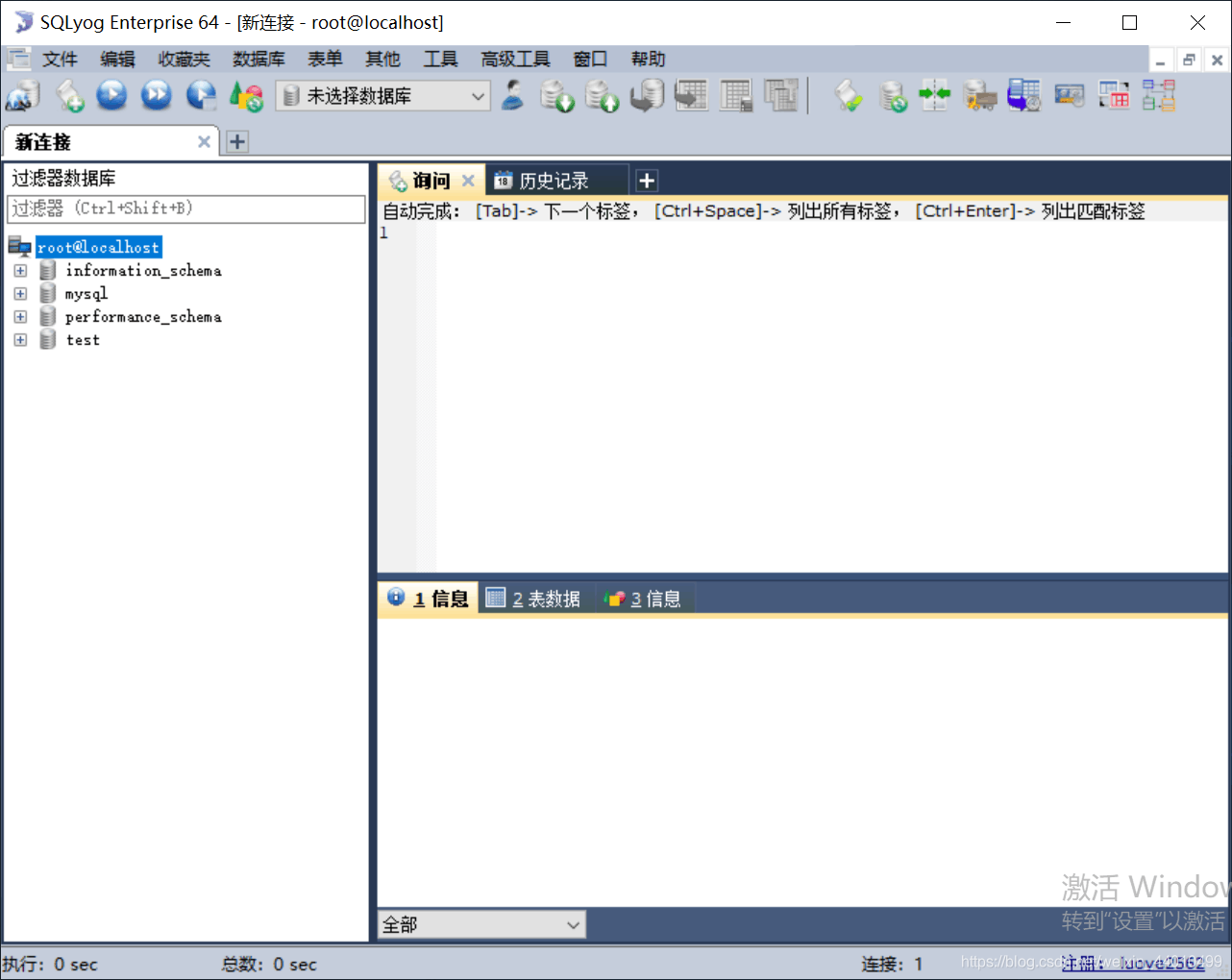Image resolution: width=1232 pixels, height=980 pixels.
Task: Click the registration link in status bar
Action: [x=1134, y=964]
